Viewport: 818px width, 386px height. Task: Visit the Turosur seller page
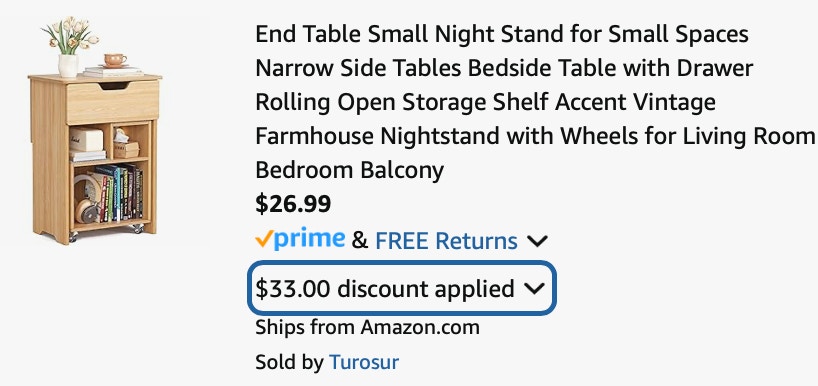(x=364, y=362)
